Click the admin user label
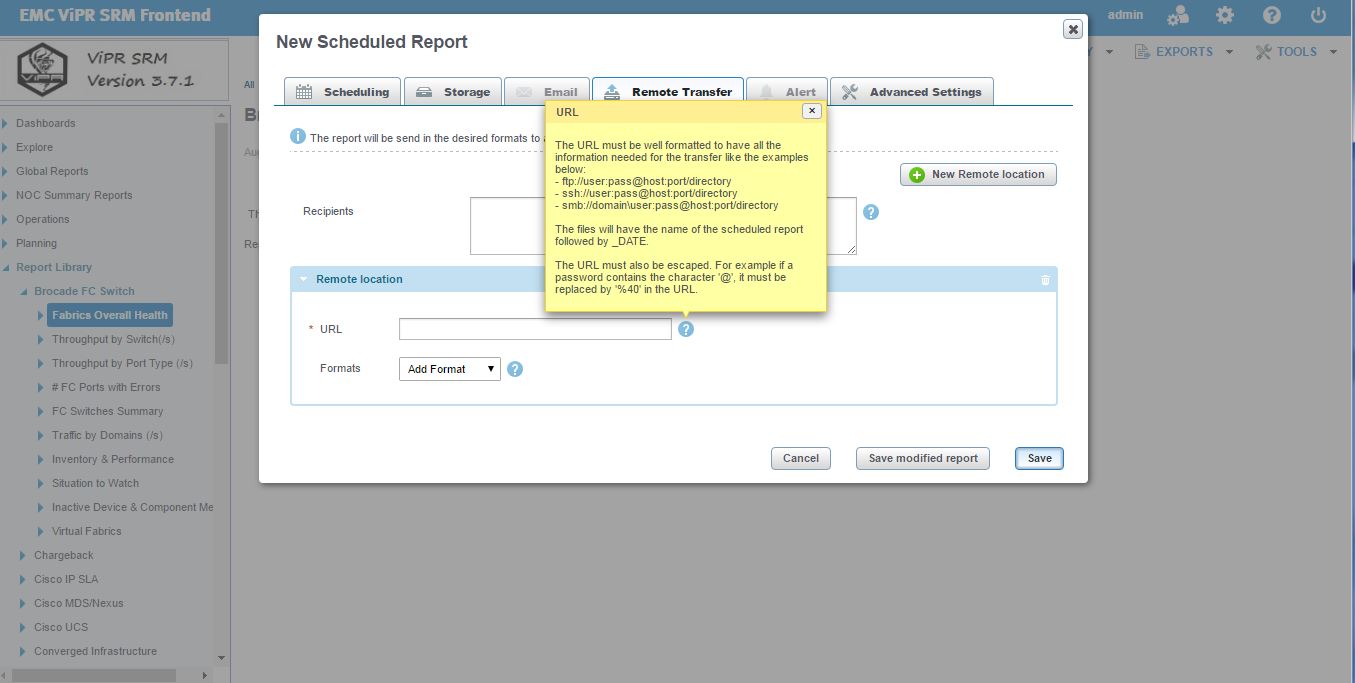 [1125, 15]
